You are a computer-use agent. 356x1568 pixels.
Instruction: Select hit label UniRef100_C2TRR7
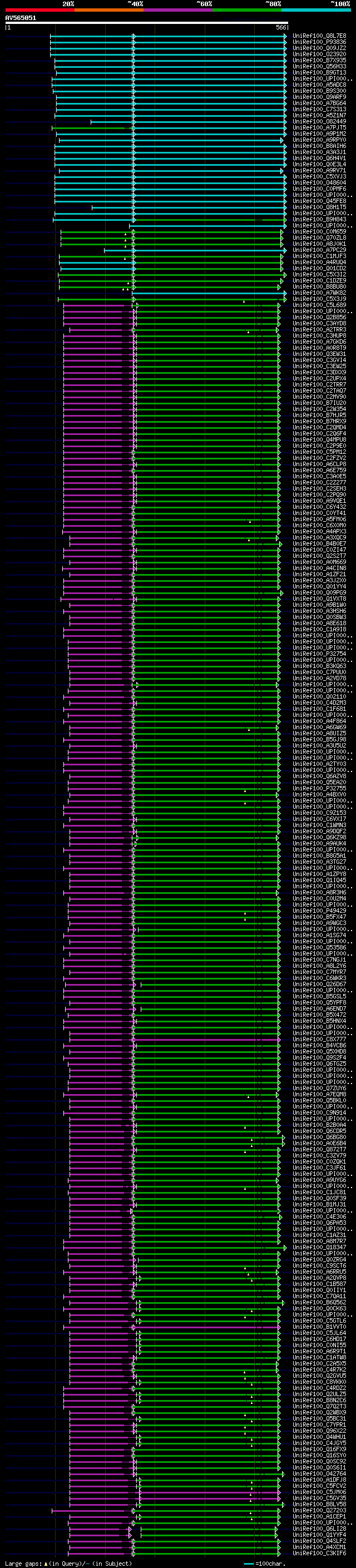pos(319,385)
